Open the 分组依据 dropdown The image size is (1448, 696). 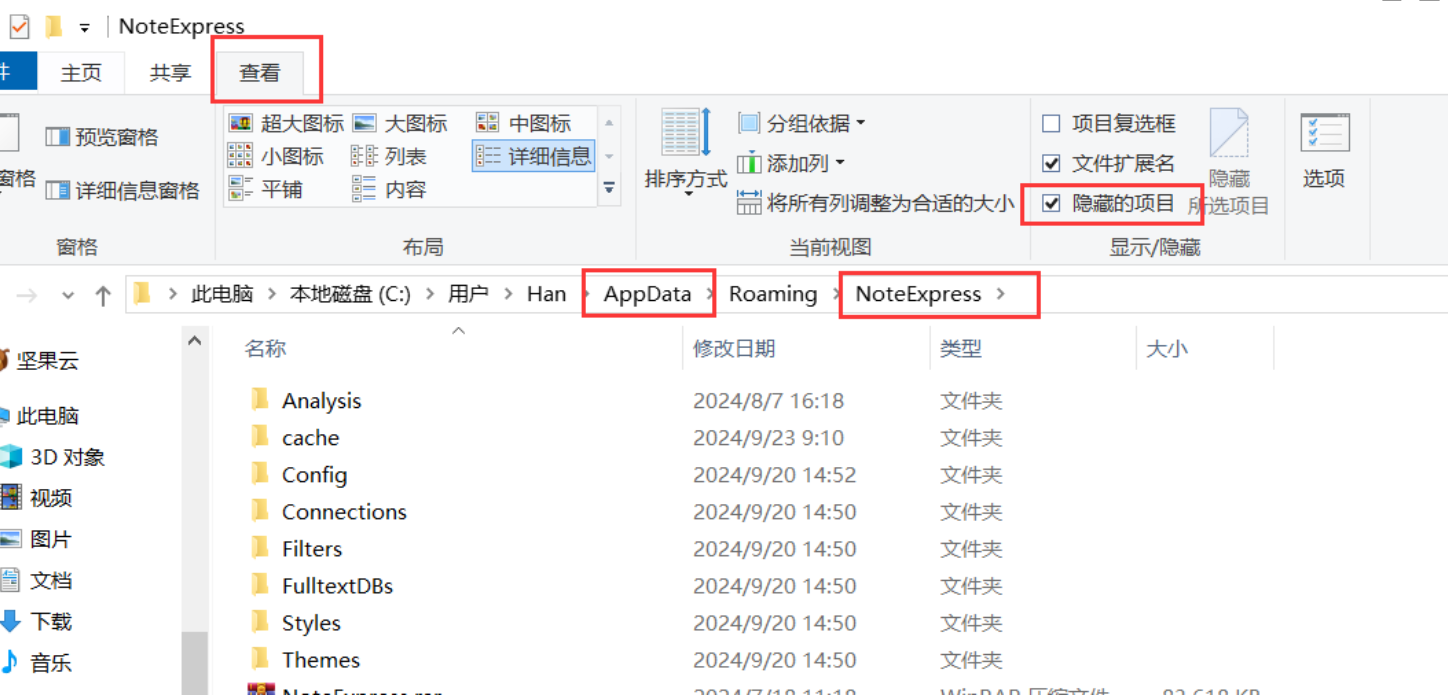pyautogui.click(x=802, y=123)
